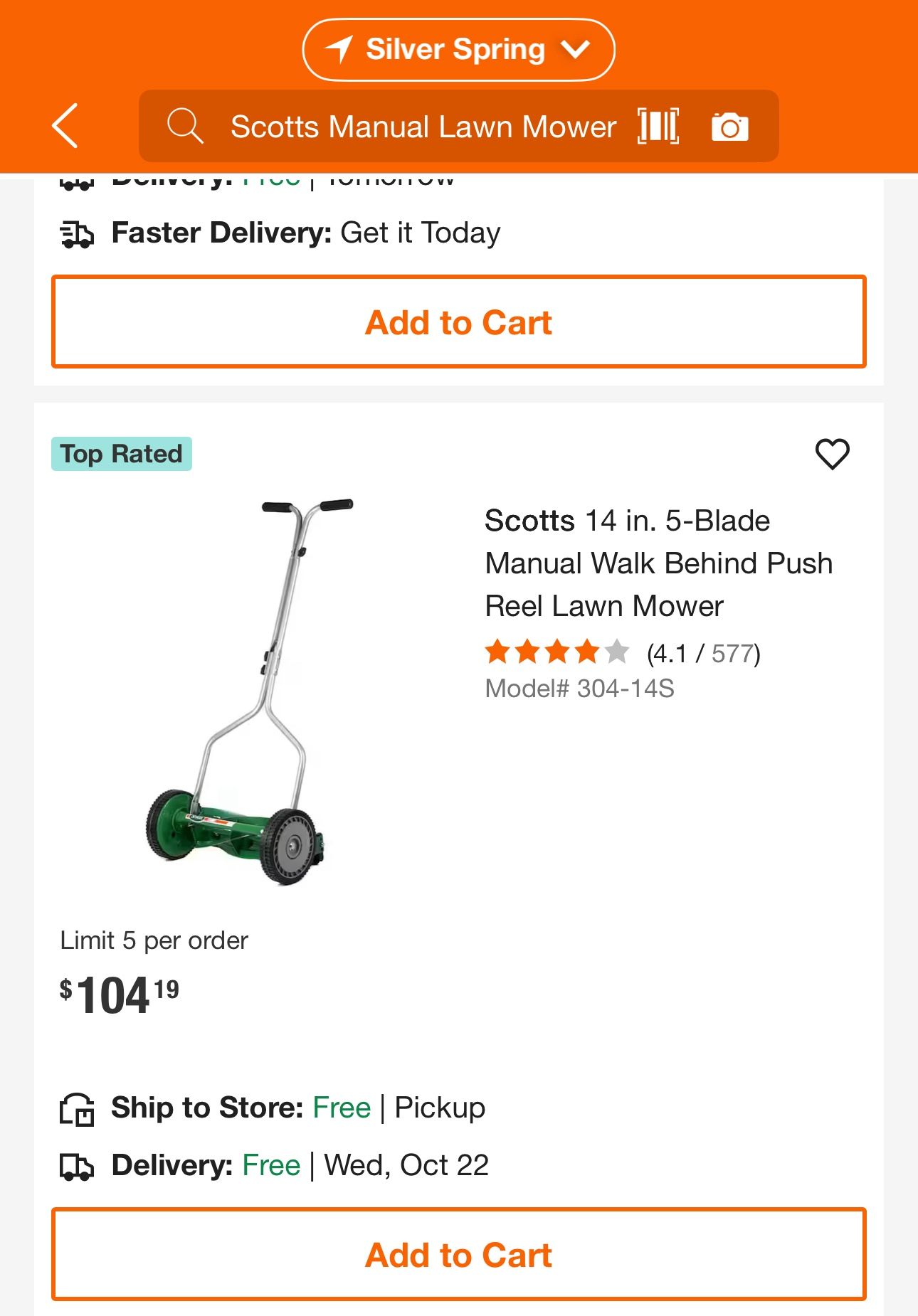This screenshot has height=1316, width=918.
Task: Open the Silver Spring store selector
Action: tap(458, 49)
